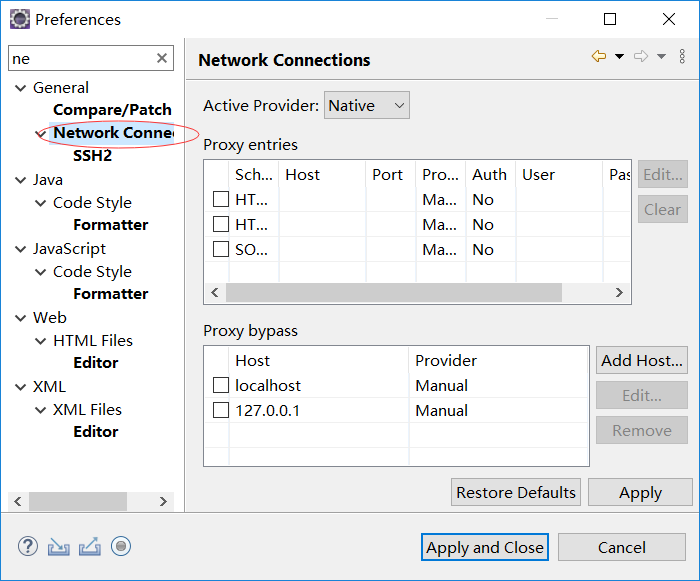Click the Help question mark icon
This screenshot has height=581, width=700.
coord(28,546)
